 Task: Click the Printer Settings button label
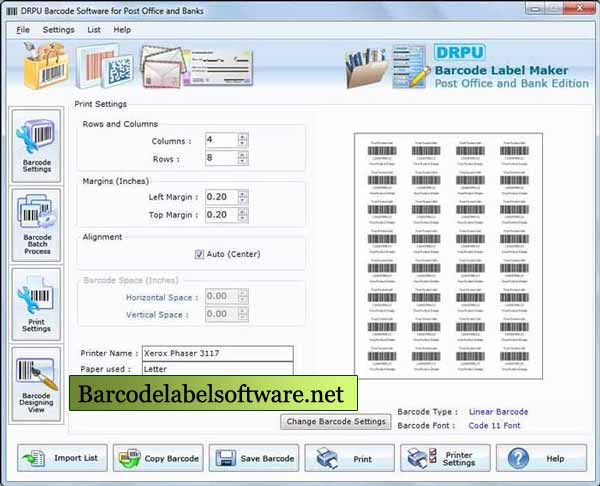[x=459, y=458]
